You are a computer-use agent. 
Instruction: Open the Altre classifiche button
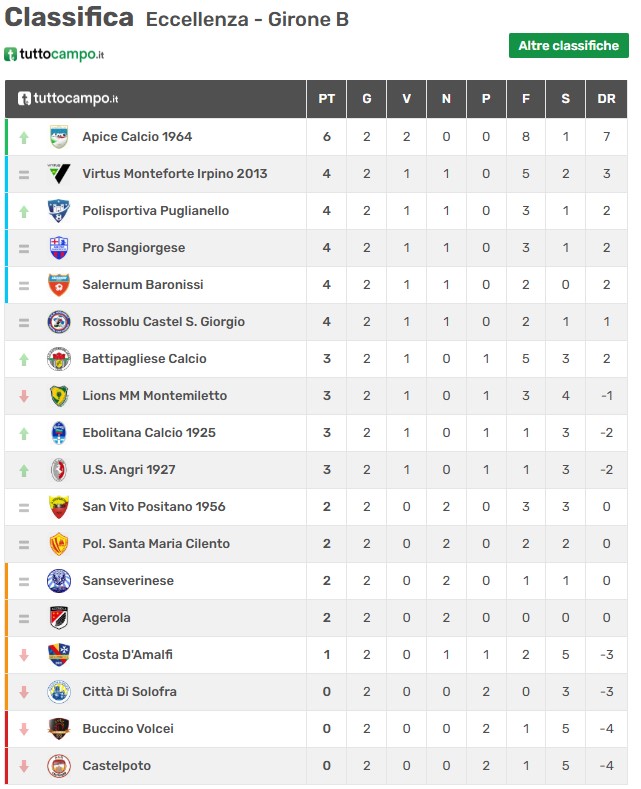[569, 46]
